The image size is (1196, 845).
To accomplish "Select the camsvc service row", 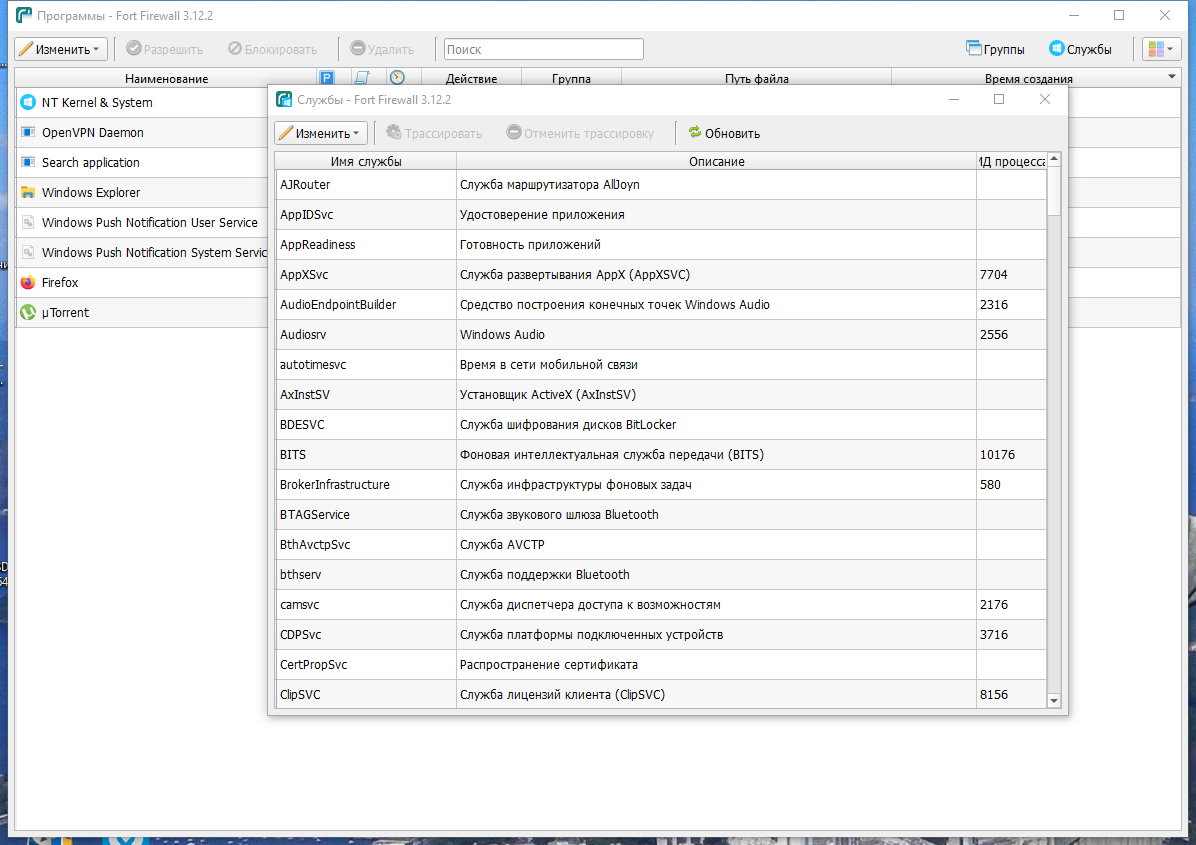I will [x=661, y=605].
